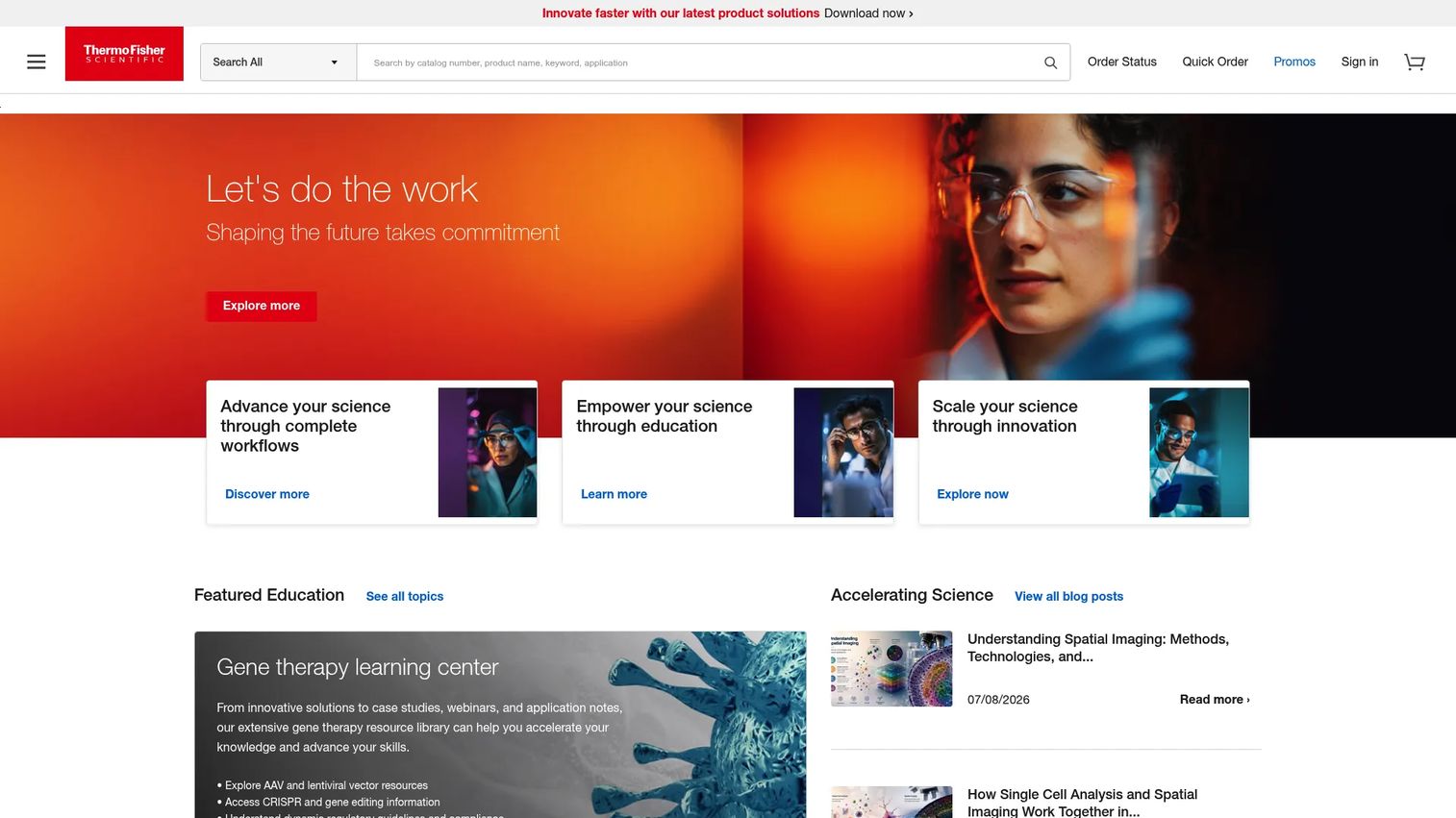This screenshot has height=818, width=1456.
Task: Click the Advance your science card title
Action: click(306, 426)
